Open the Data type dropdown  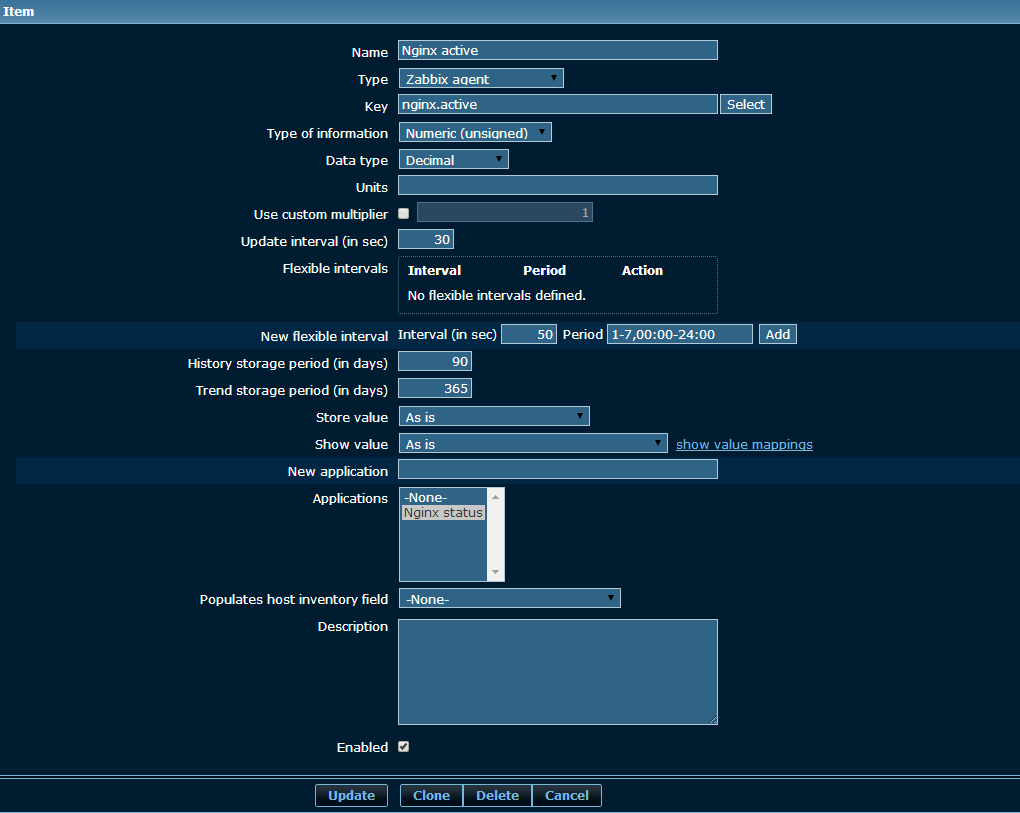click(x=453, y=160)
